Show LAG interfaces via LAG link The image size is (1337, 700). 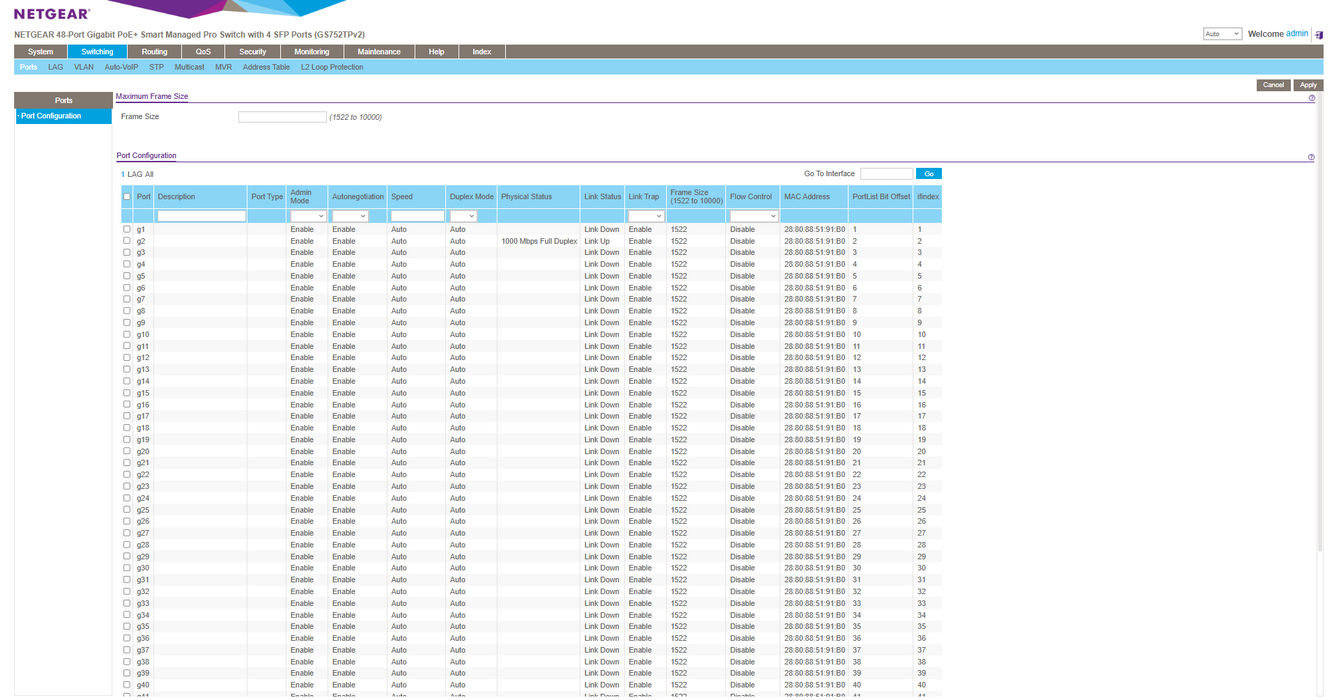point(133,174)
